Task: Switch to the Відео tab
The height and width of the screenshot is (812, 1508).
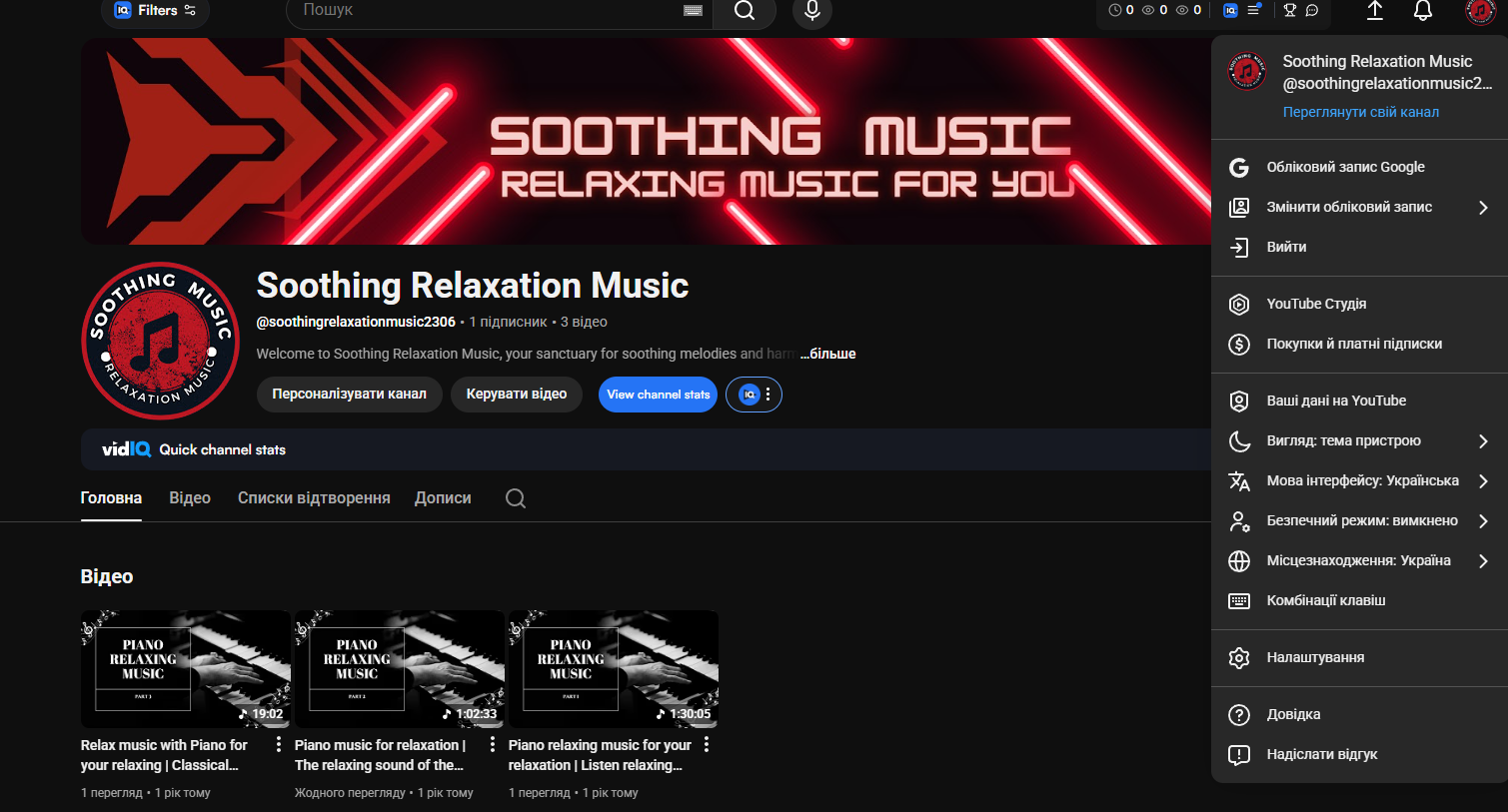Action: click(190, 498)
